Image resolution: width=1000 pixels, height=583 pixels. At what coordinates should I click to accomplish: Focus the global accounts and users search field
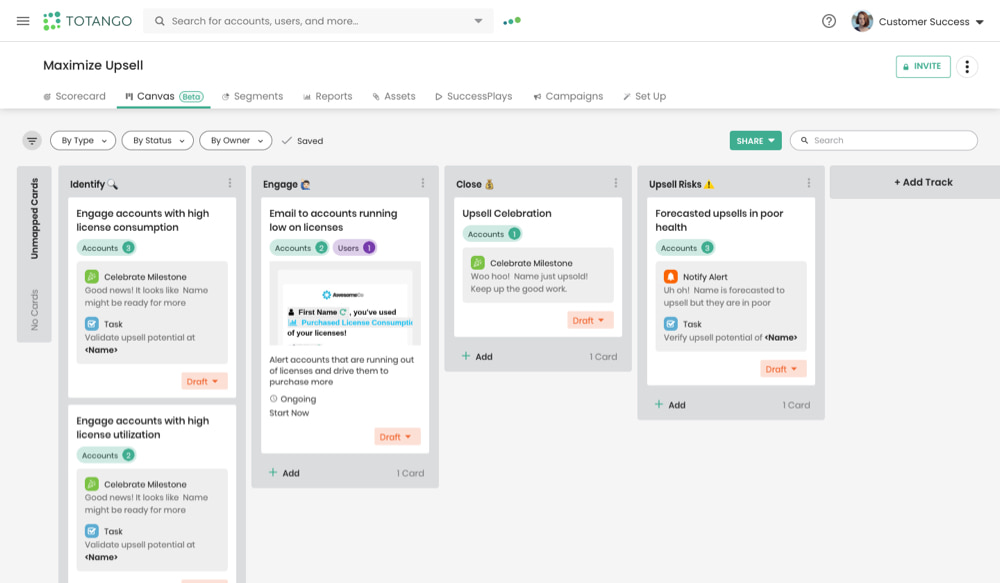[318, 21]
